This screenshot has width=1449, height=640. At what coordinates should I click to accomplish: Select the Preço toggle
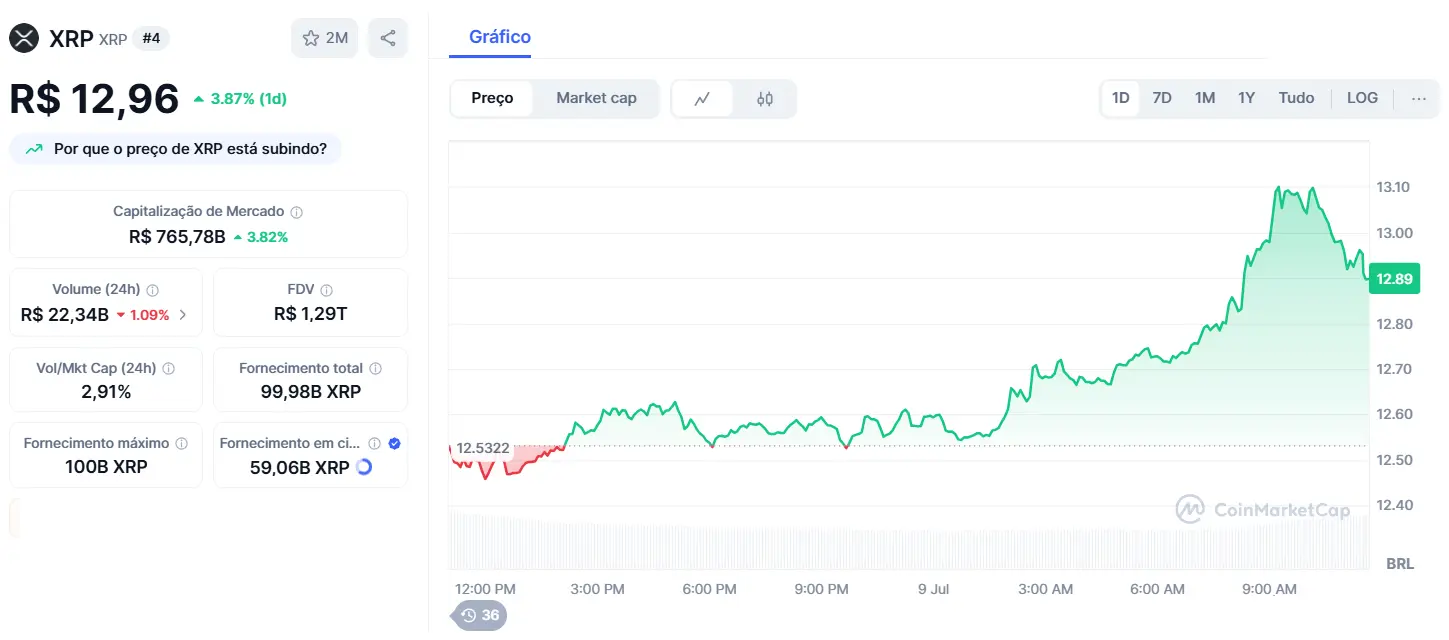tap(492, 98)
